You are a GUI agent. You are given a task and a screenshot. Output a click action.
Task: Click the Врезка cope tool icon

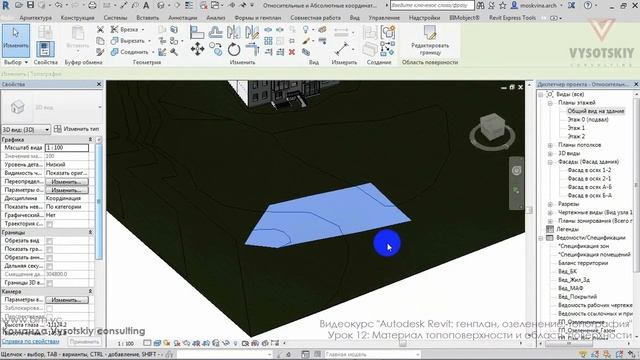pyautogui.click(x=115, y=29)
